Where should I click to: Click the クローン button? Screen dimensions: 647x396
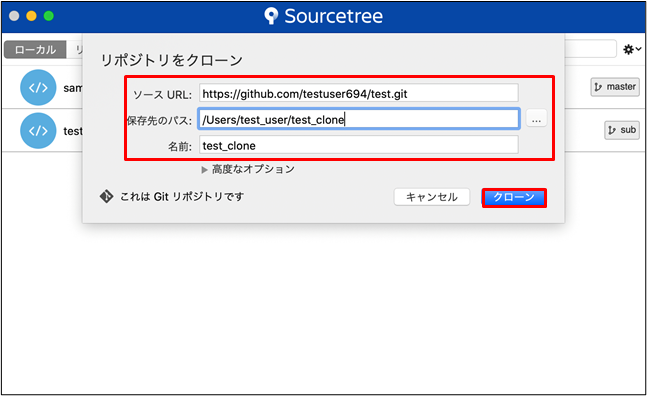pos(514,198)
